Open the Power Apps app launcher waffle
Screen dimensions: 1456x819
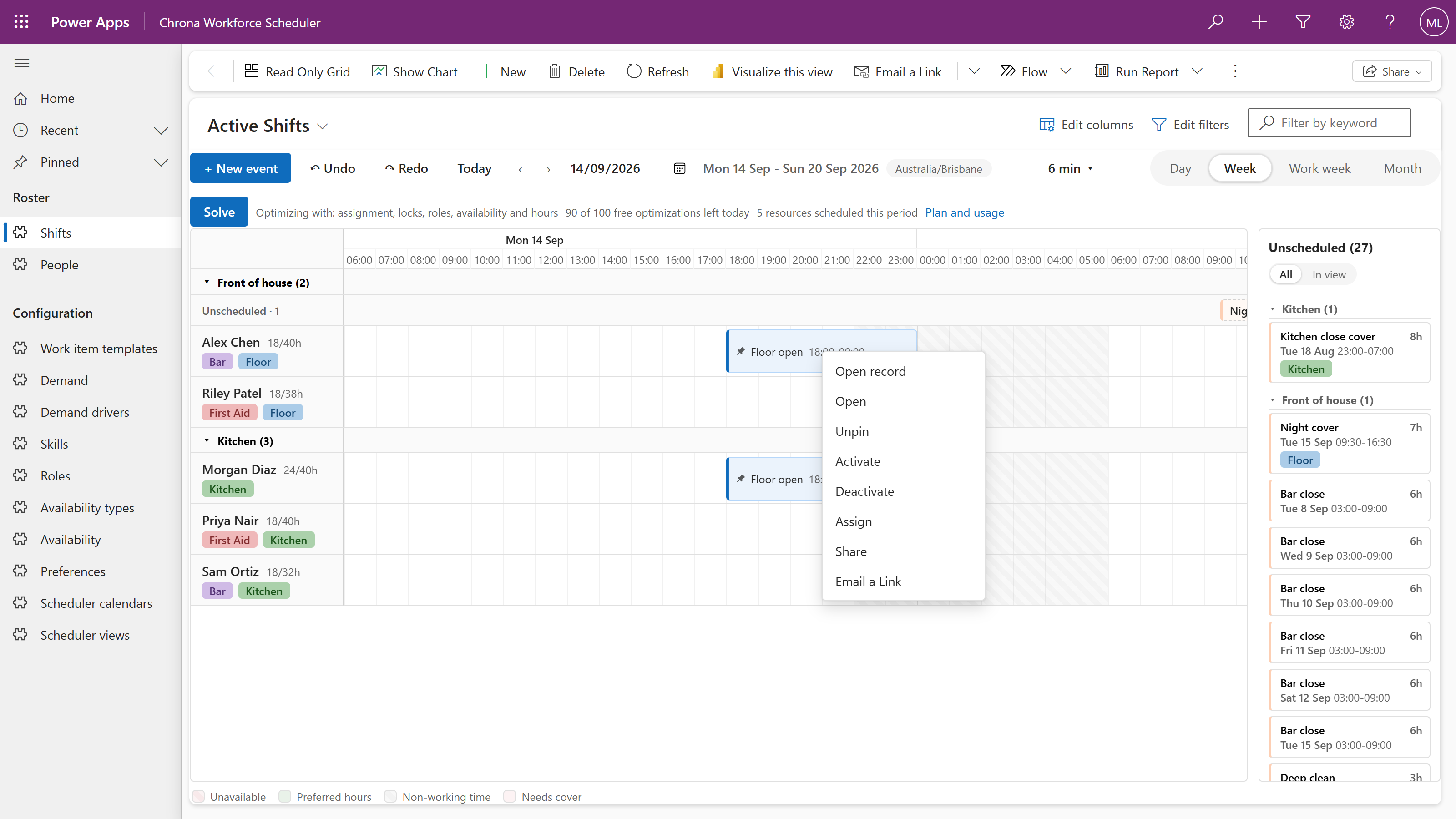pyautogui.click(x=21, y=22)
